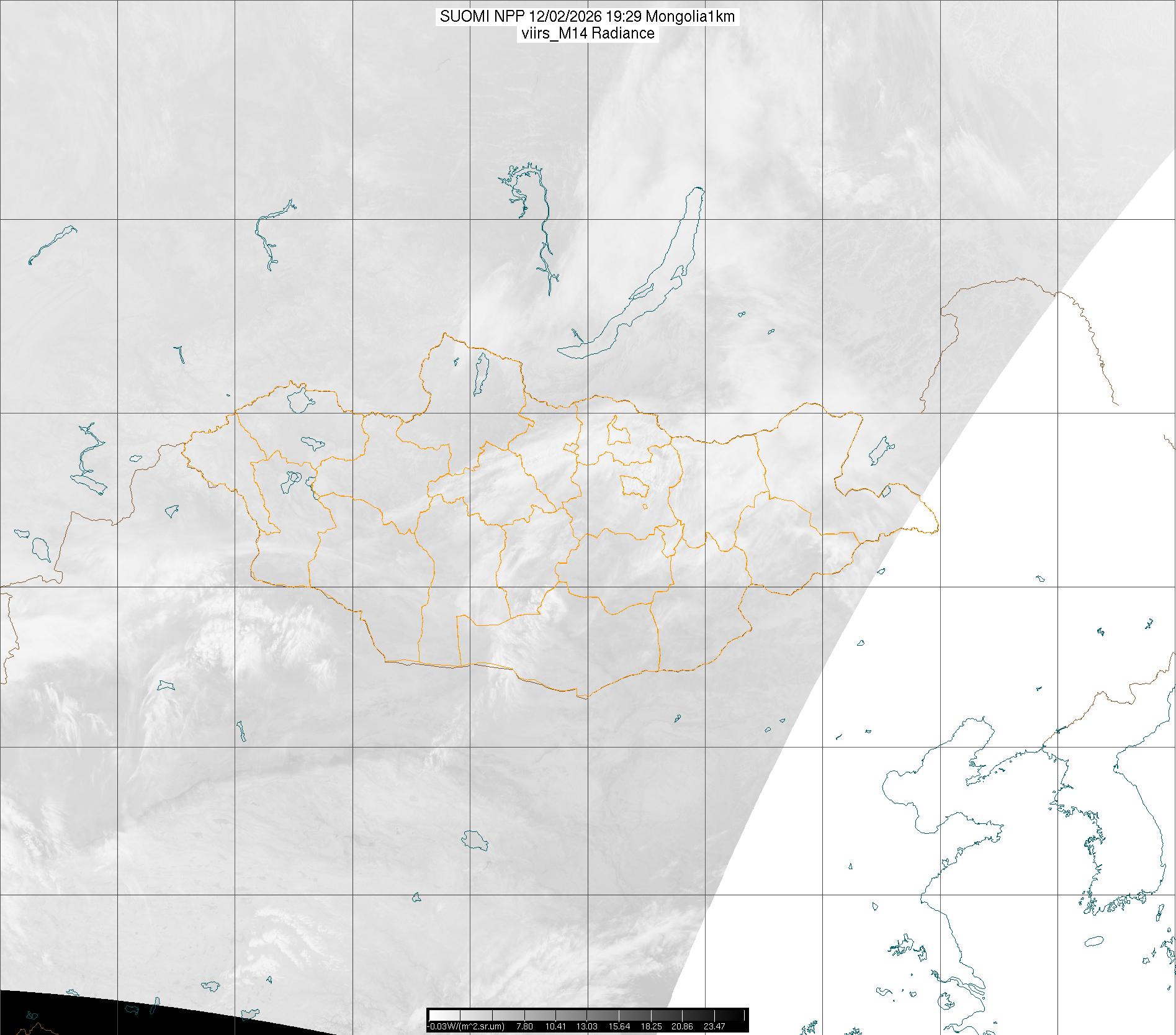
Task: Click the 23.47 value on the colorbar
Action: tap(714, 1026)
